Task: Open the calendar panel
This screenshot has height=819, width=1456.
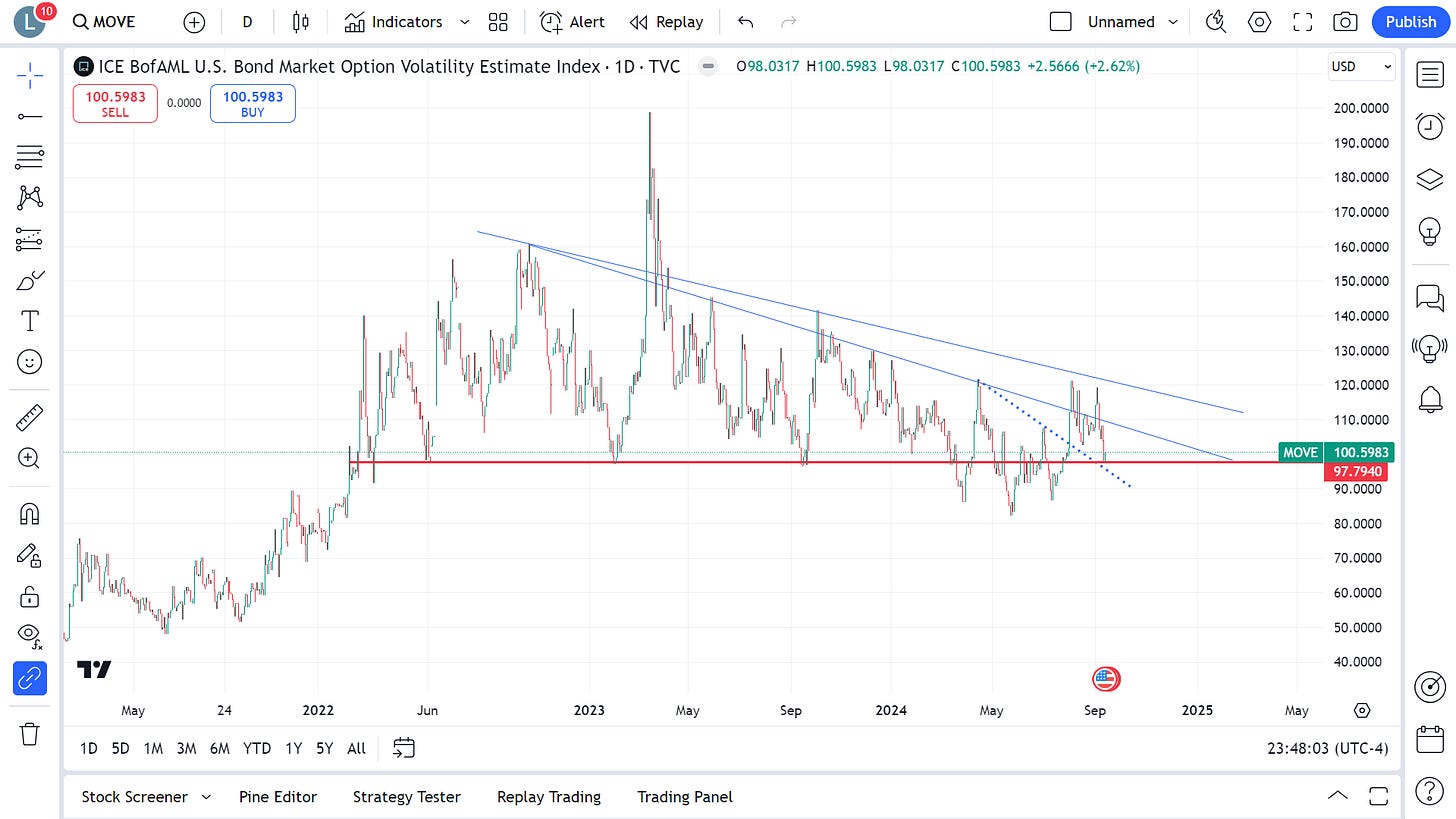Action: tap(1430, 741)
